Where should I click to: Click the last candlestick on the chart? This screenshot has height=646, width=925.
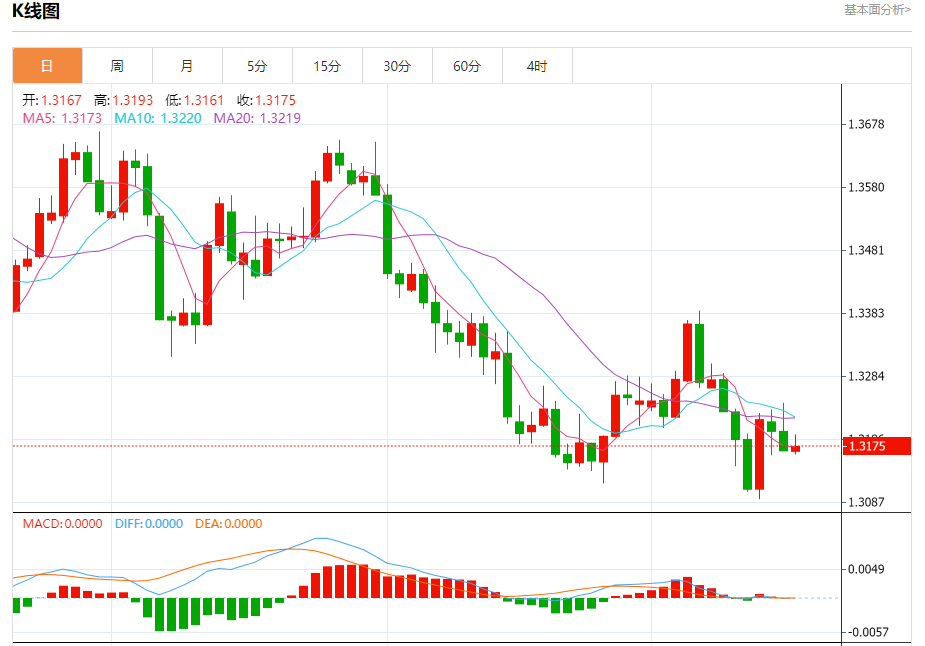pyautogui.click(x=796, y=448)
